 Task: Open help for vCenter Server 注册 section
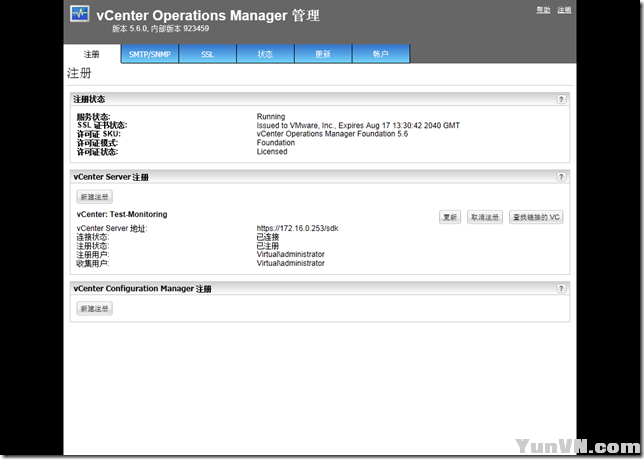coord(561,177)
